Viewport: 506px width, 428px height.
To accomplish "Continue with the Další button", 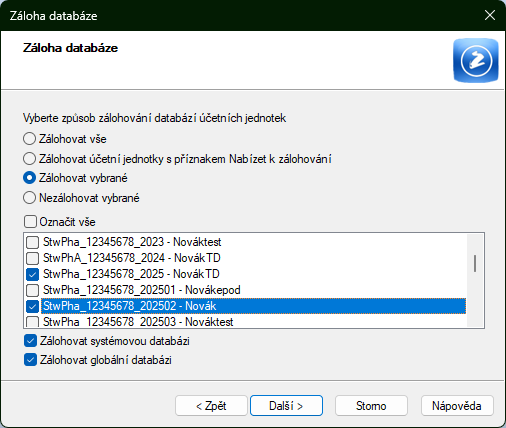I will (286, 406).
